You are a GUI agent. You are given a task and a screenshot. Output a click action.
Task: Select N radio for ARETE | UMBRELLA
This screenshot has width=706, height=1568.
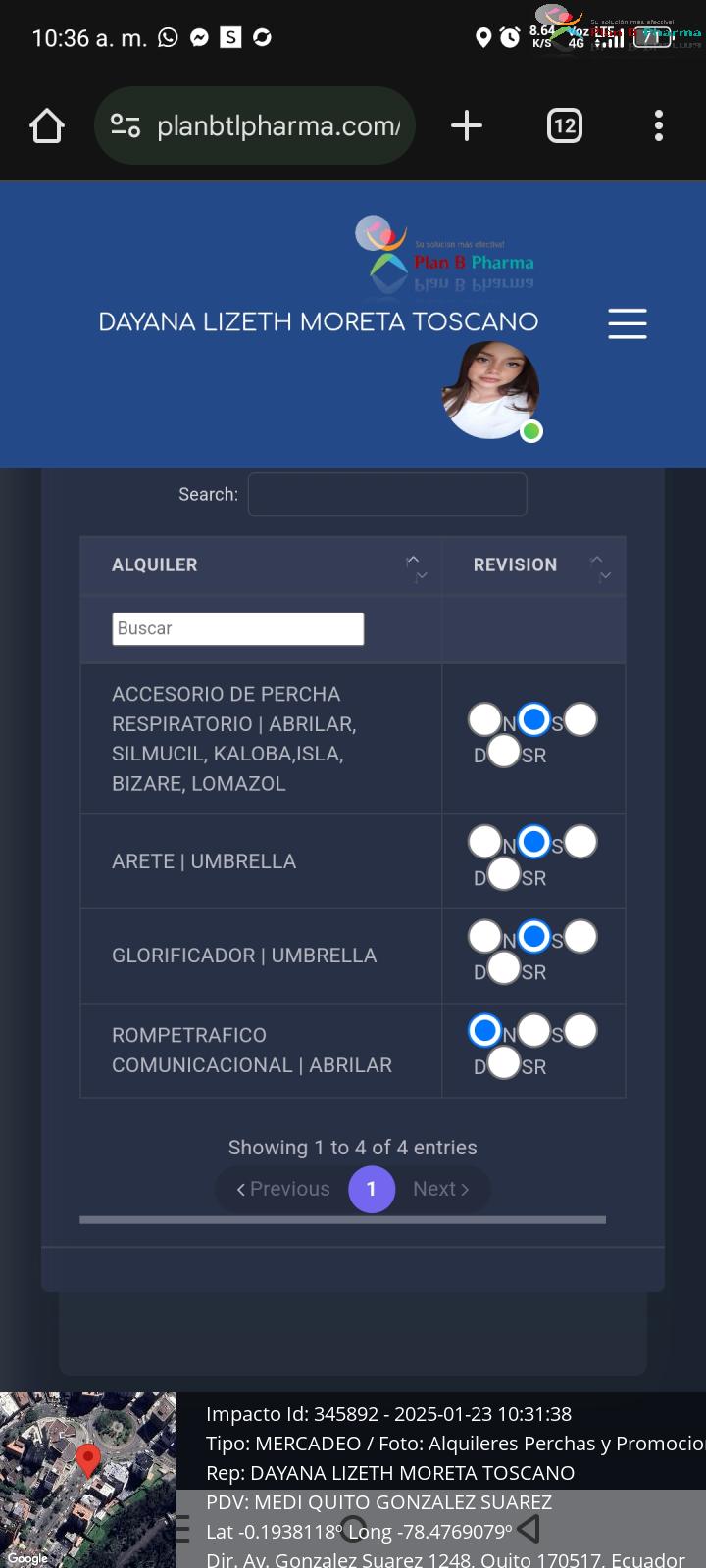484,841
